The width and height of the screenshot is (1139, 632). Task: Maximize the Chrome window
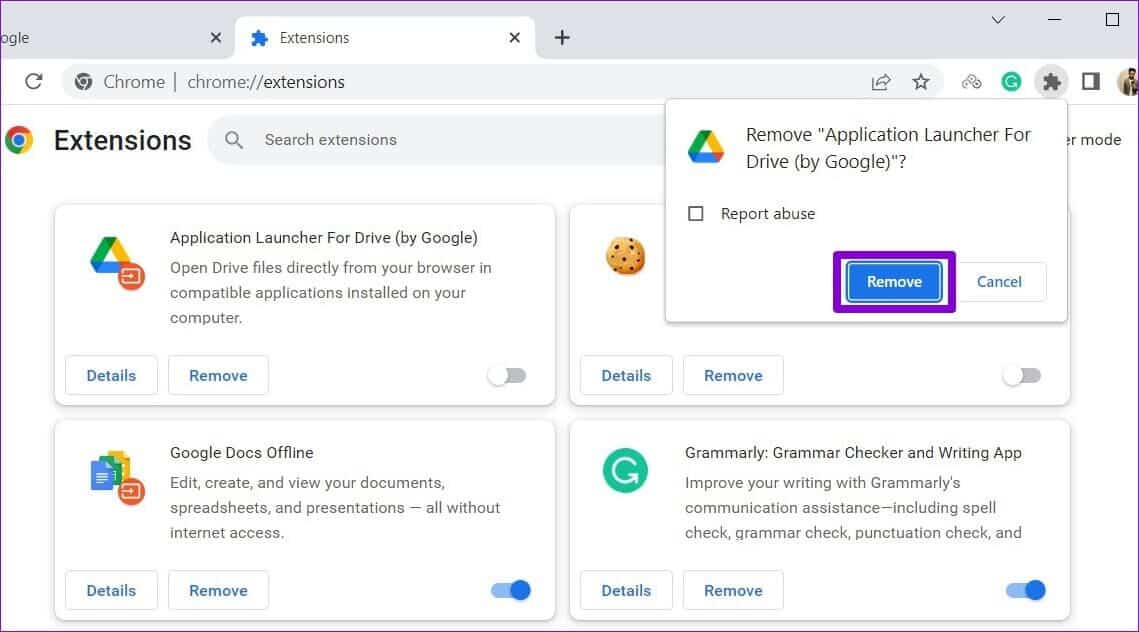pyautogui.click(x=1112, y=20)
